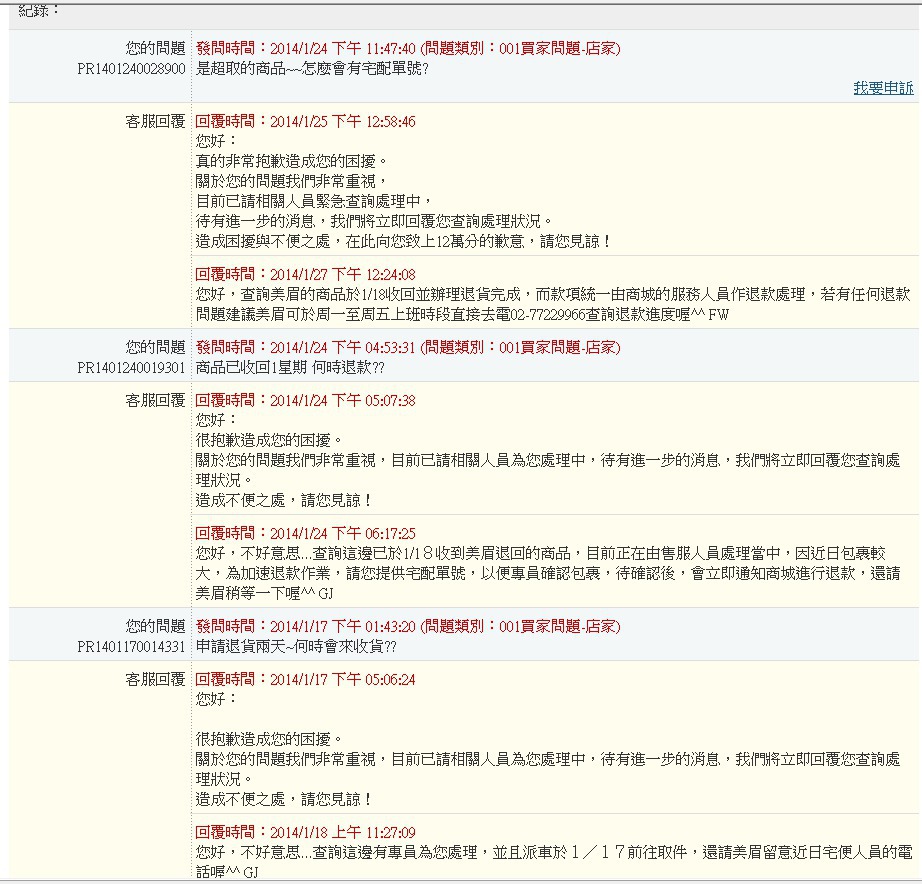Select question number PR1401170014331
Screen dimensions: 922x884
[x=131, y=646]
